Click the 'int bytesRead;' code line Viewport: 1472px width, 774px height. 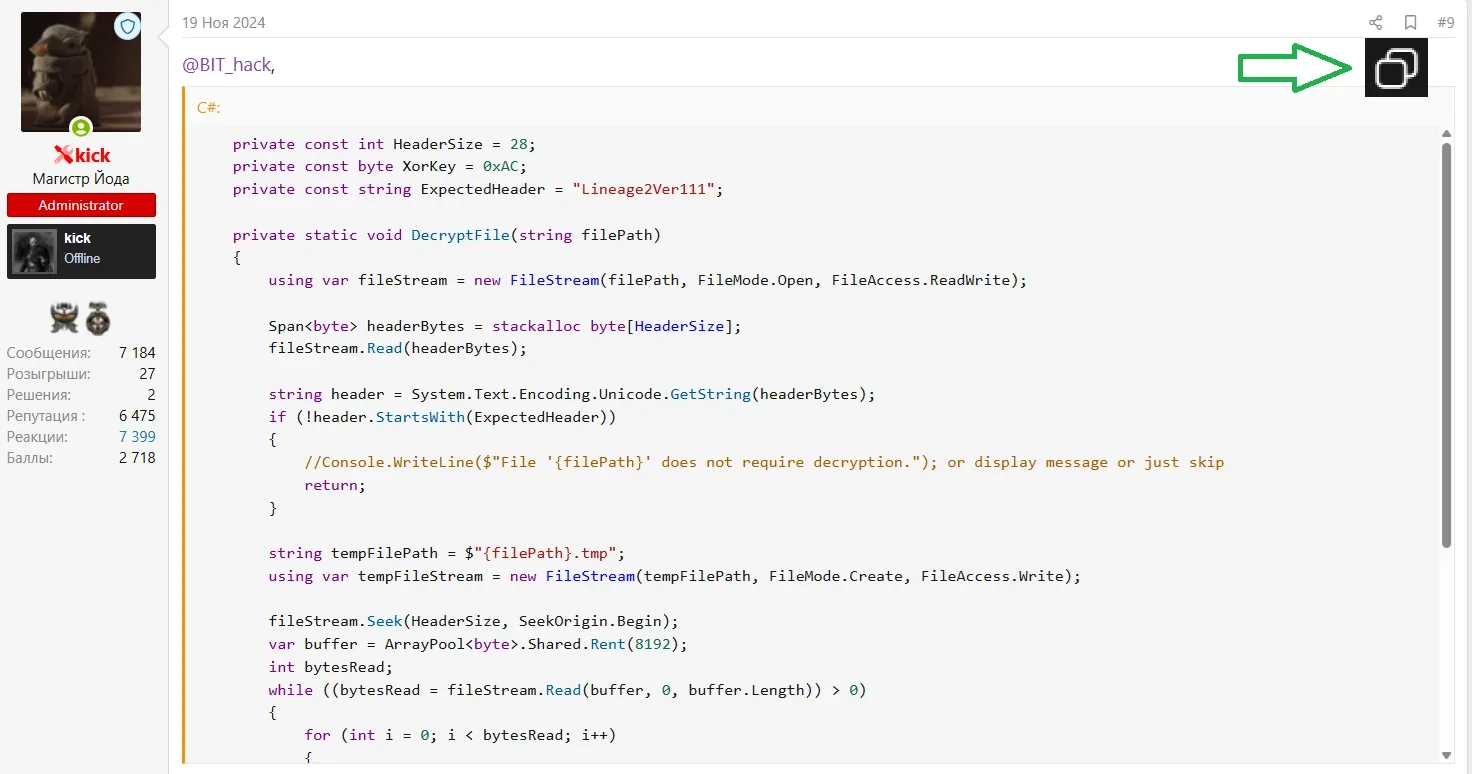pyautogui.click(x=331, y=667)
